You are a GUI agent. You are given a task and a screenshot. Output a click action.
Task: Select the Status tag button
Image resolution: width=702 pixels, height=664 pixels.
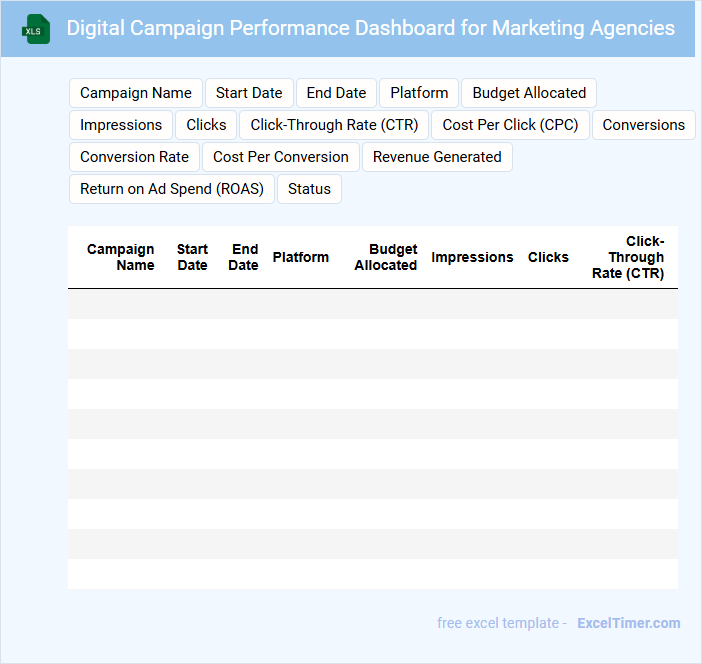click(309, 189)
